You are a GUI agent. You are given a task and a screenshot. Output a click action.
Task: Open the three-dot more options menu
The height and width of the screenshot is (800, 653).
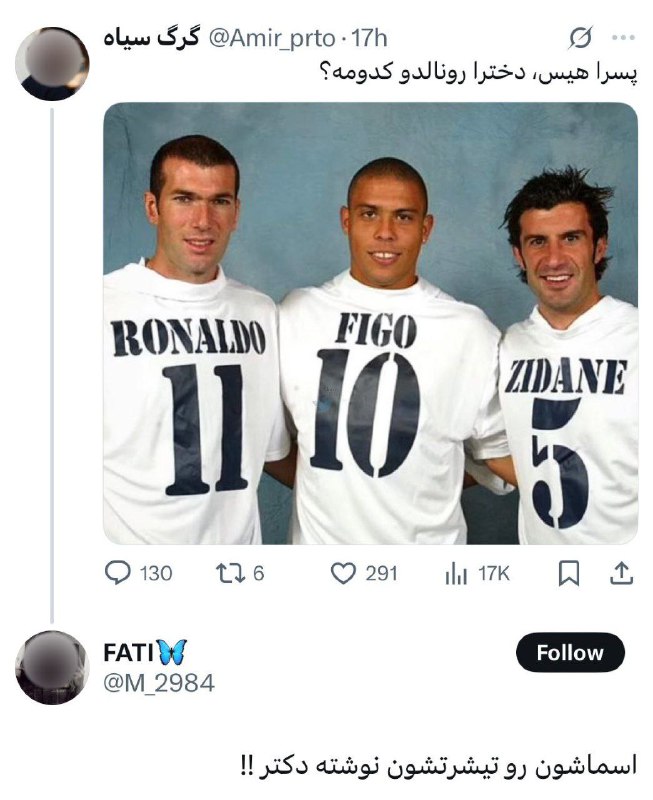coord(623,38)
